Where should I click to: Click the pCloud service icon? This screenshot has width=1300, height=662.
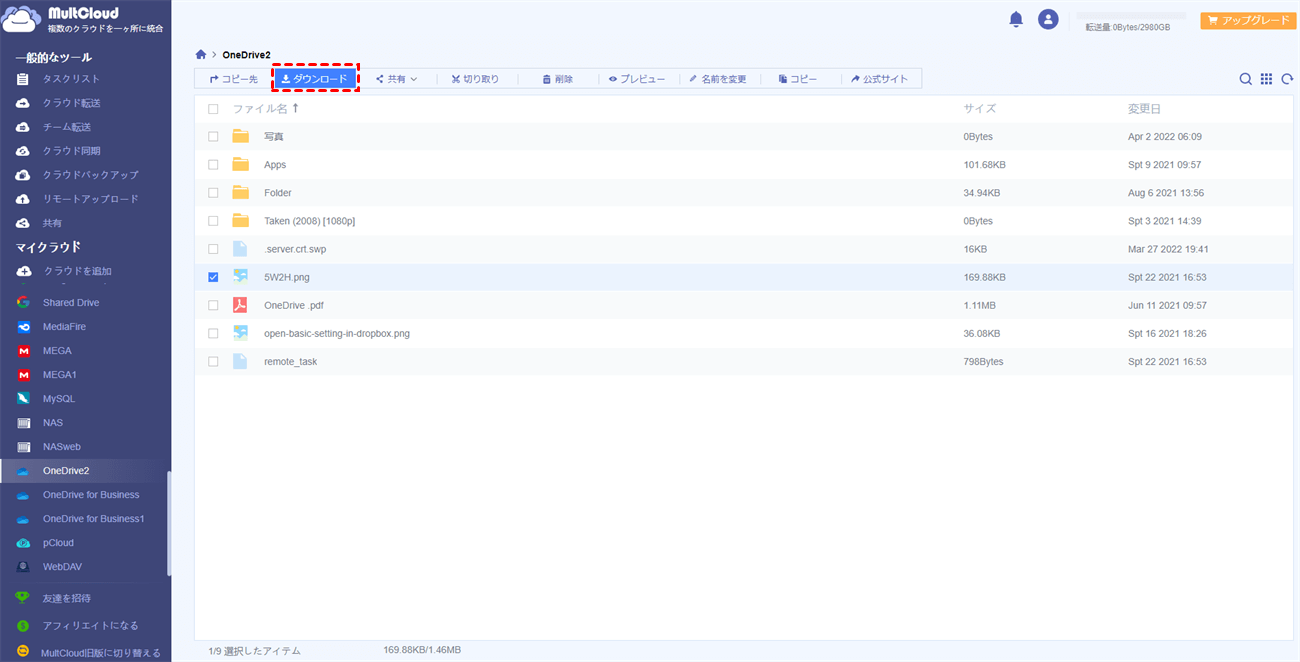tap(23, 543)
